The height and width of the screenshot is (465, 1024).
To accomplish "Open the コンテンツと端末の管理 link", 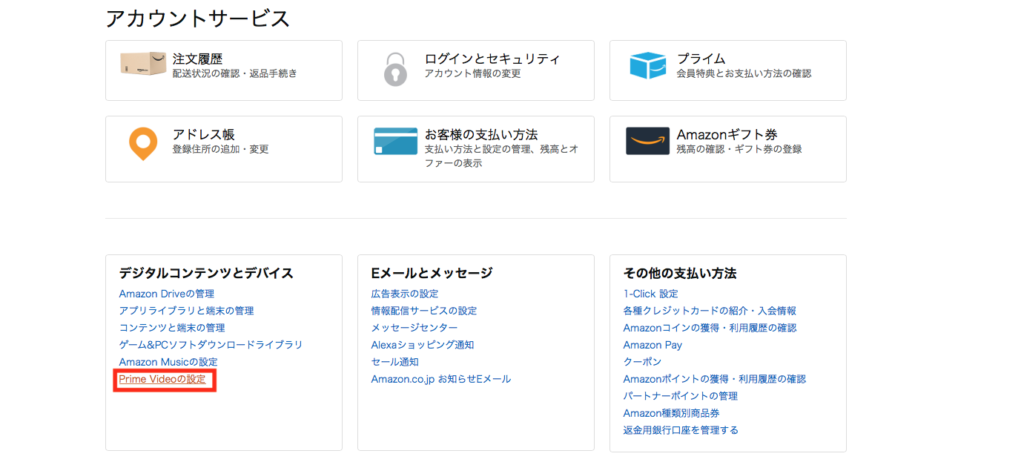I will 172,328.
